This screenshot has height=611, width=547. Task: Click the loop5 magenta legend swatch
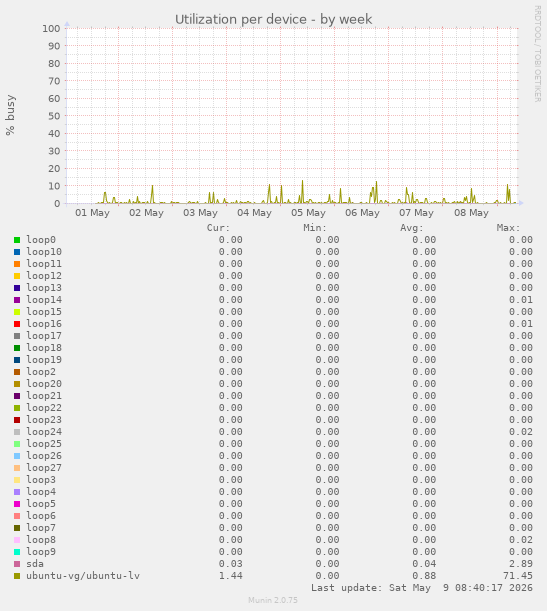tap(17, 504)
